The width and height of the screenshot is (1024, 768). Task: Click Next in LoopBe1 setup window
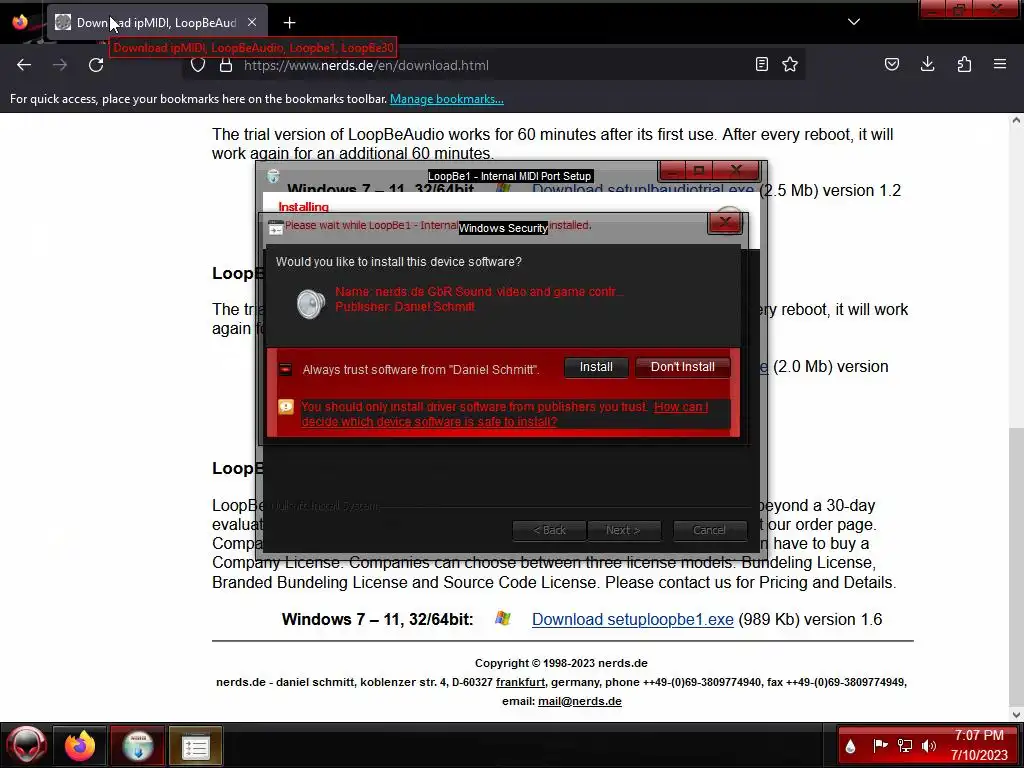[x=623, y=530]
